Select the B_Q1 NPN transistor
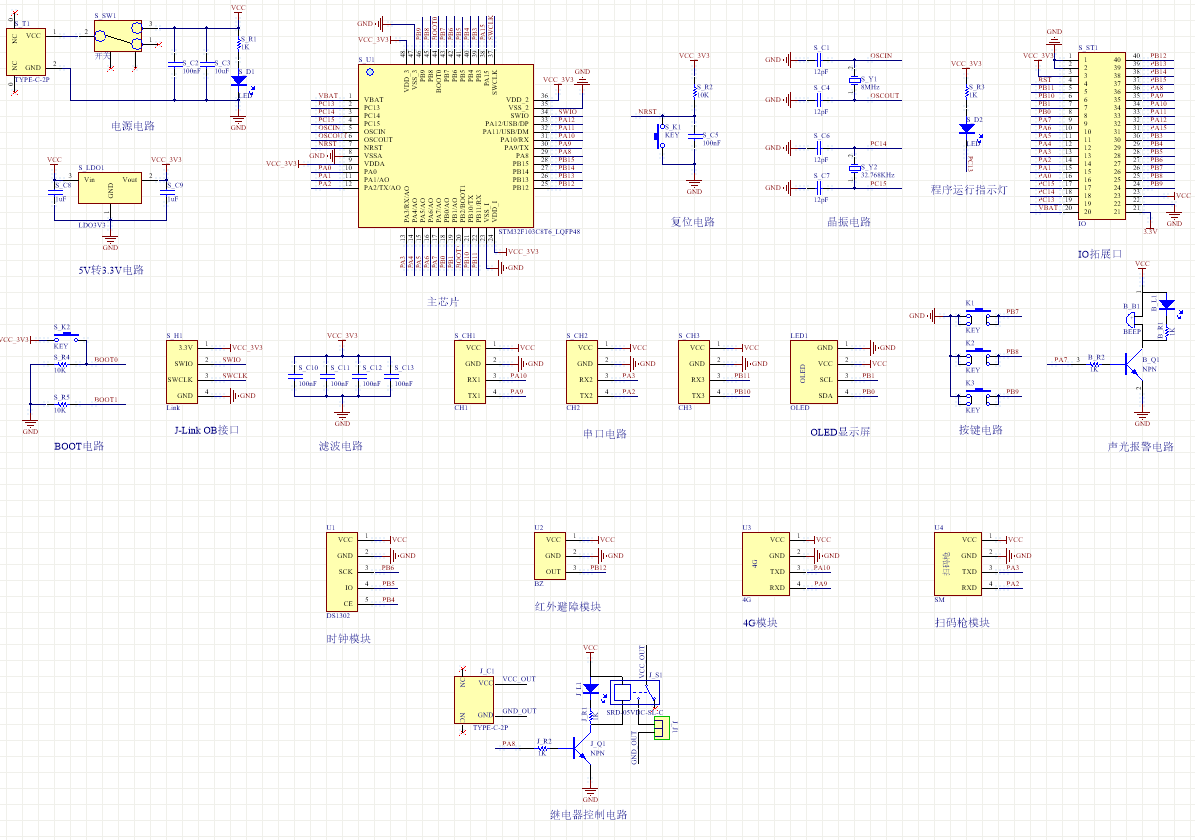This screenshot has width=1195, height=840. click(1133, 364)
